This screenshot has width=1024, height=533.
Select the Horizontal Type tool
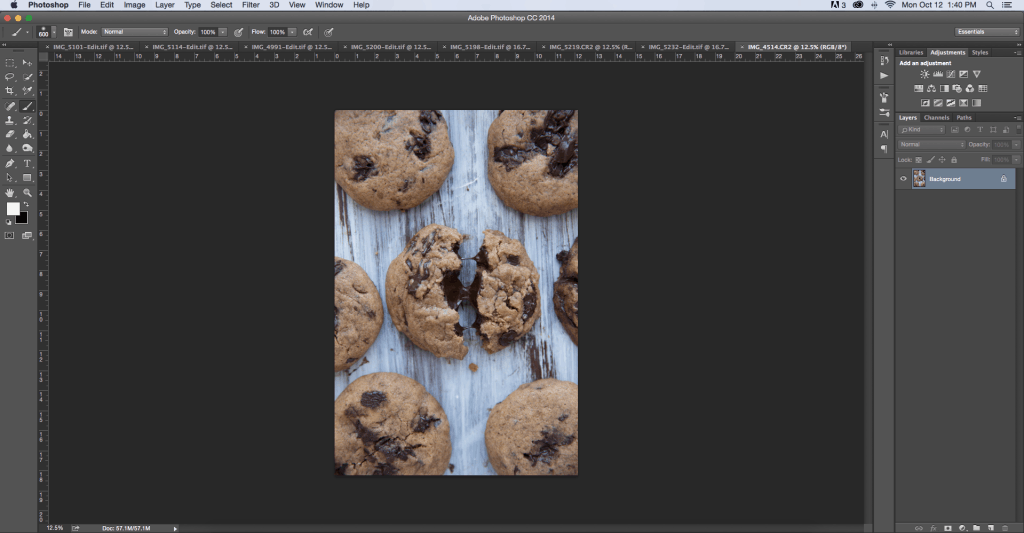27,163
